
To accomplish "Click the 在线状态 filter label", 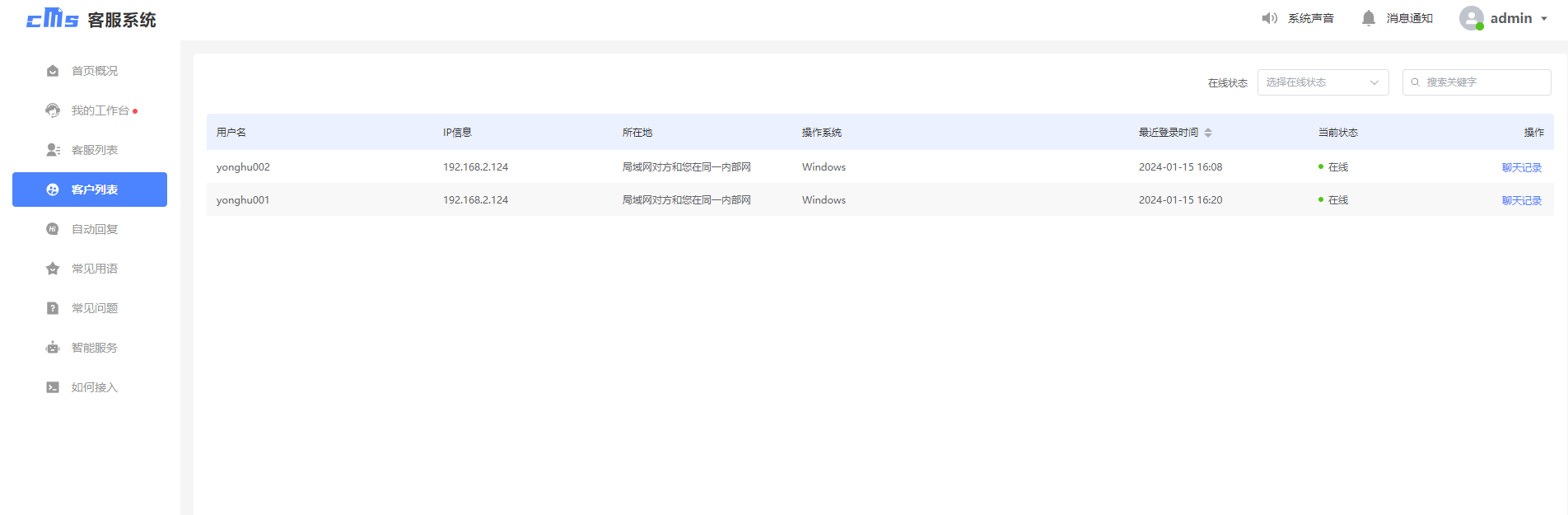I will (1228, 83).
